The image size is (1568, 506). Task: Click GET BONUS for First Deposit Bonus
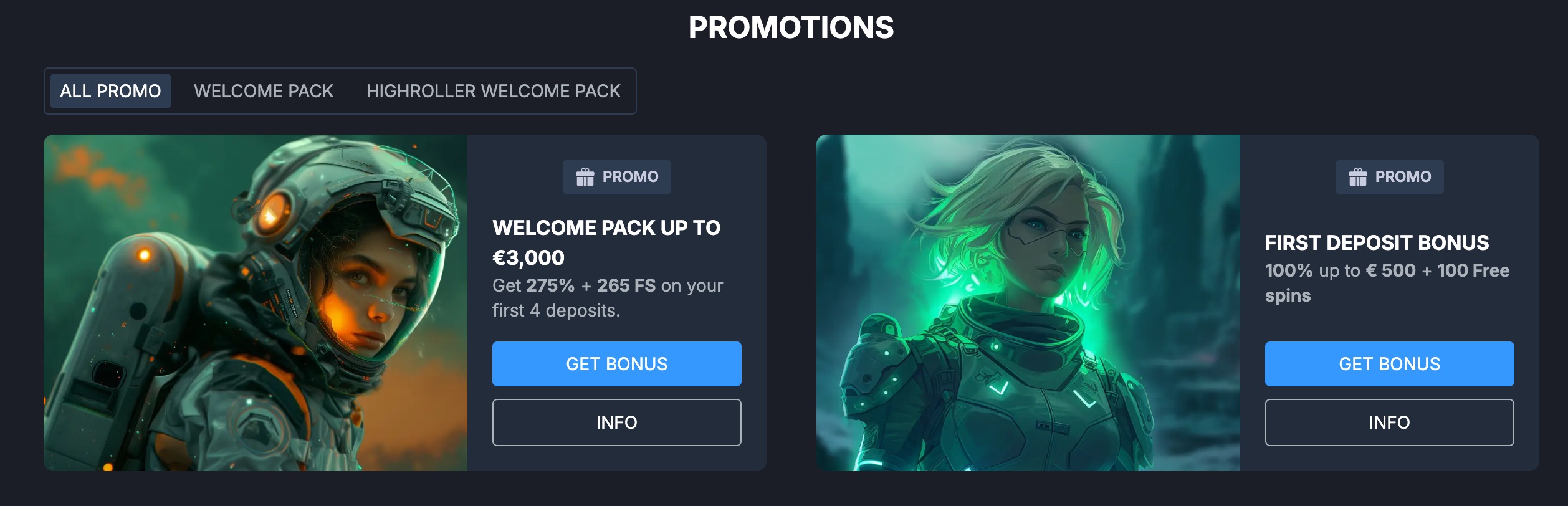[1389, 364]
